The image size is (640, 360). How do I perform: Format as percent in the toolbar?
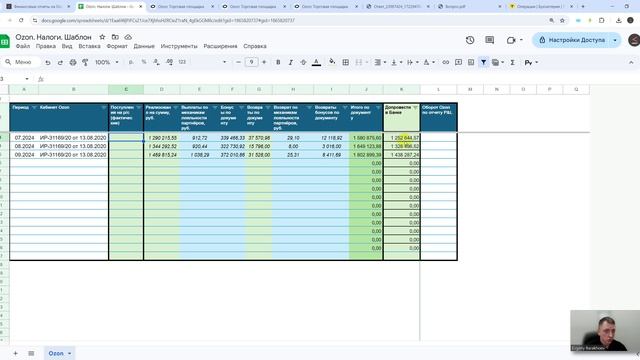144,62
